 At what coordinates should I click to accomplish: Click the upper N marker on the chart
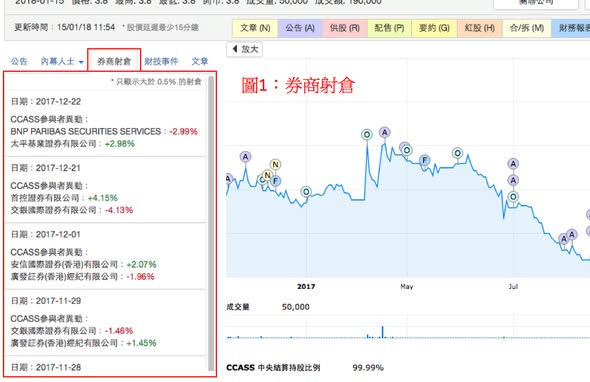click(x=275, y=164)
